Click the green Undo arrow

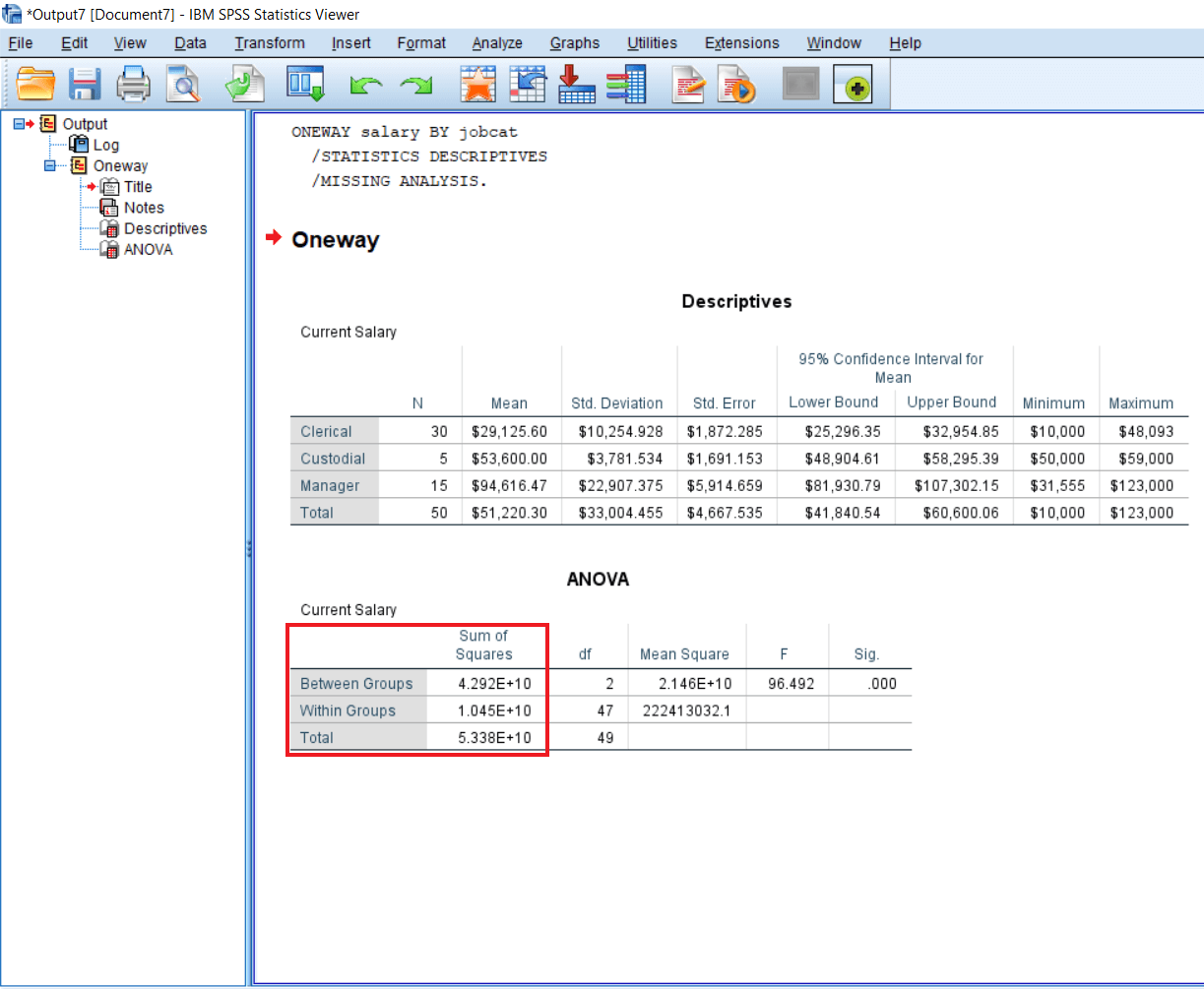click(x=366, y=87)
